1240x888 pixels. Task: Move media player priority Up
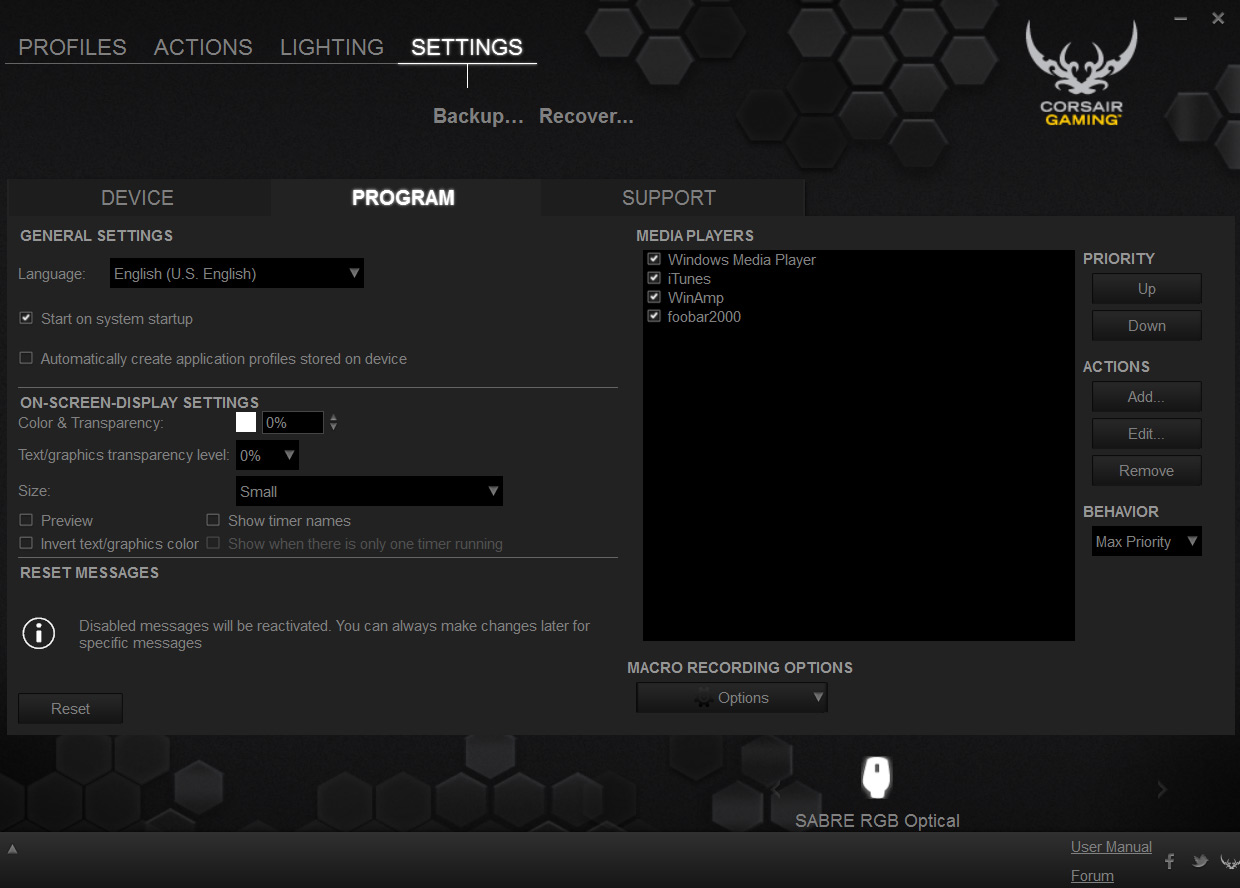(x=1147, y=289)
